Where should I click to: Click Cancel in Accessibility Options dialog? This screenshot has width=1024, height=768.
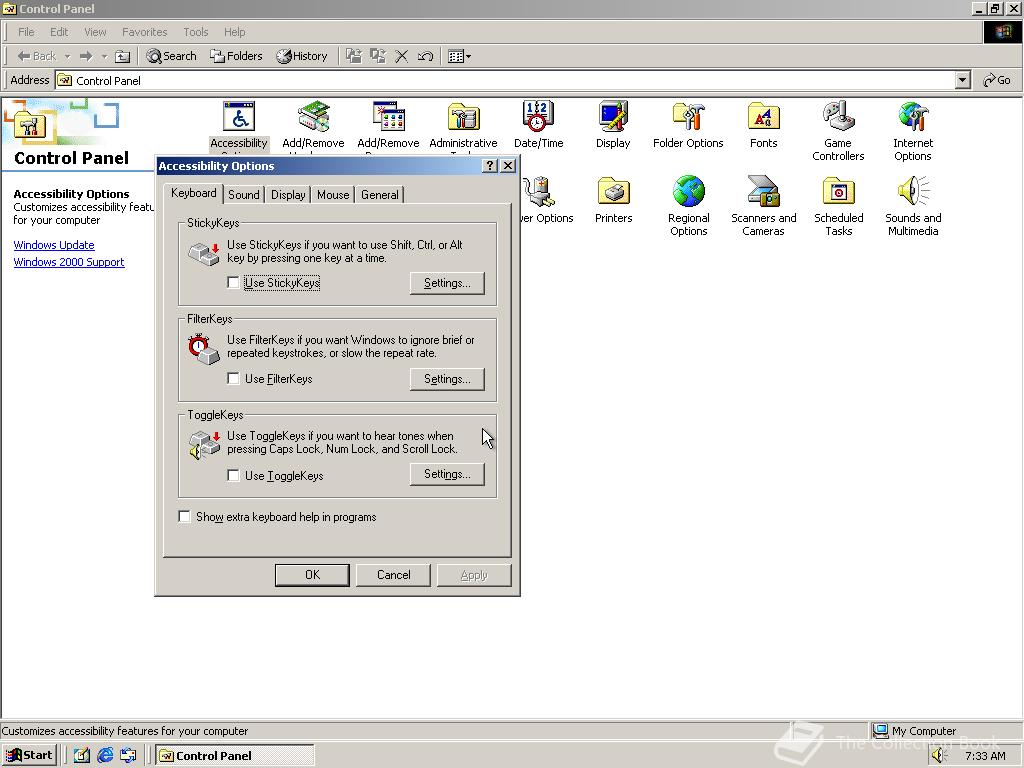(393, 575)
